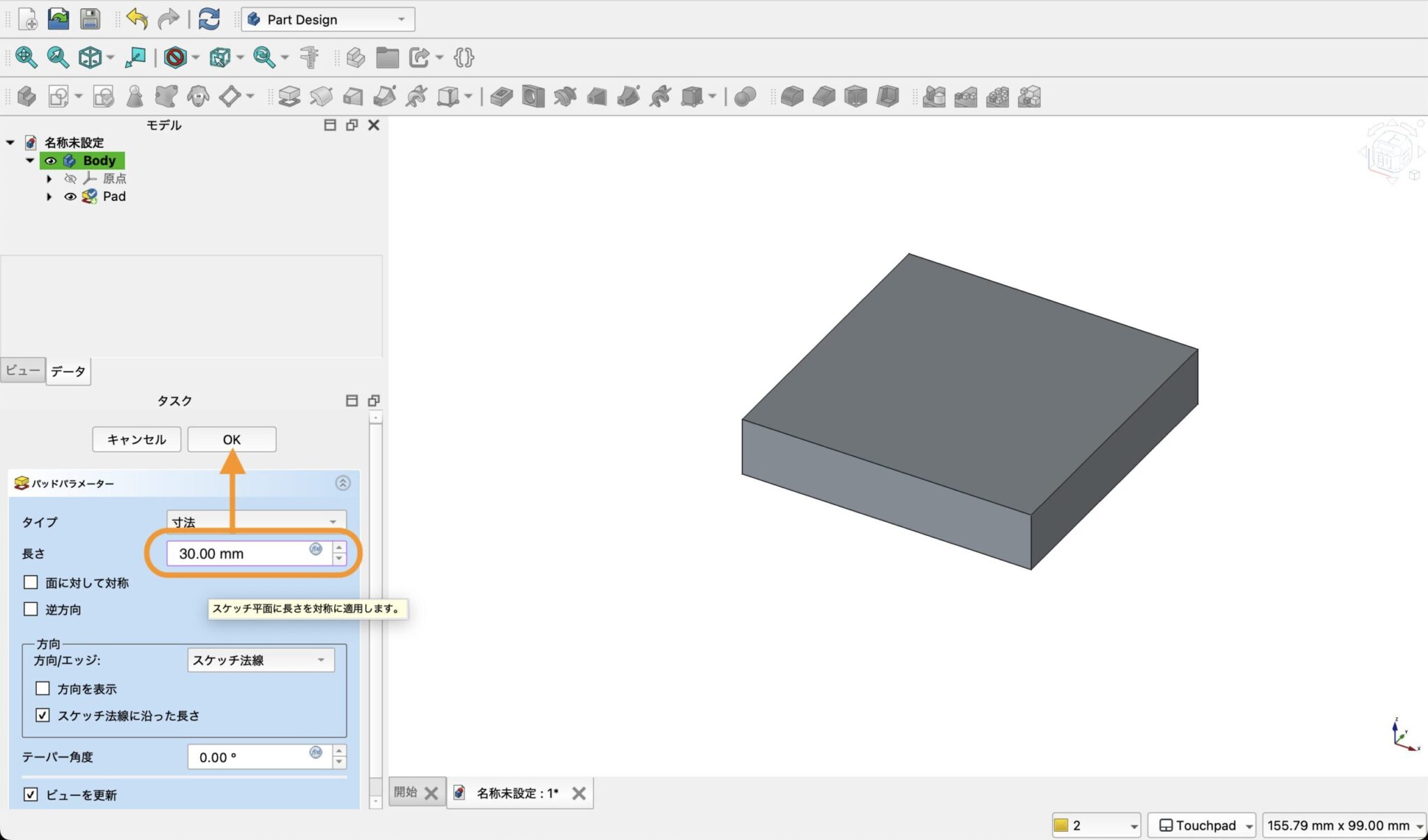Click the OK button
The height and width of the screenshot is (840, 1428).
click(x=231, y=439)
